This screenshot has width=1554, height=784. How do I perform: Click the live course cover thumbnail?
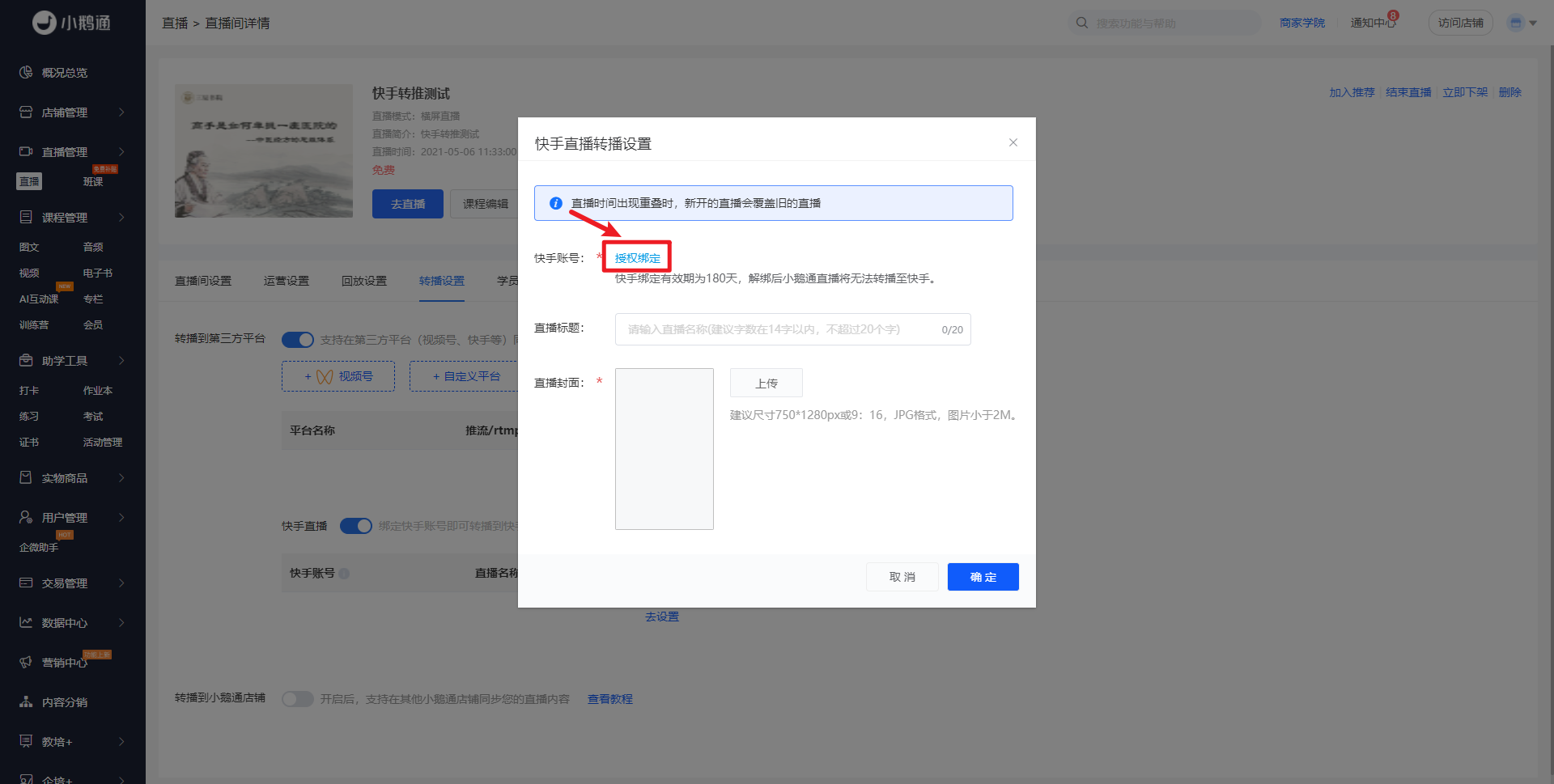[x=264, y=150]
